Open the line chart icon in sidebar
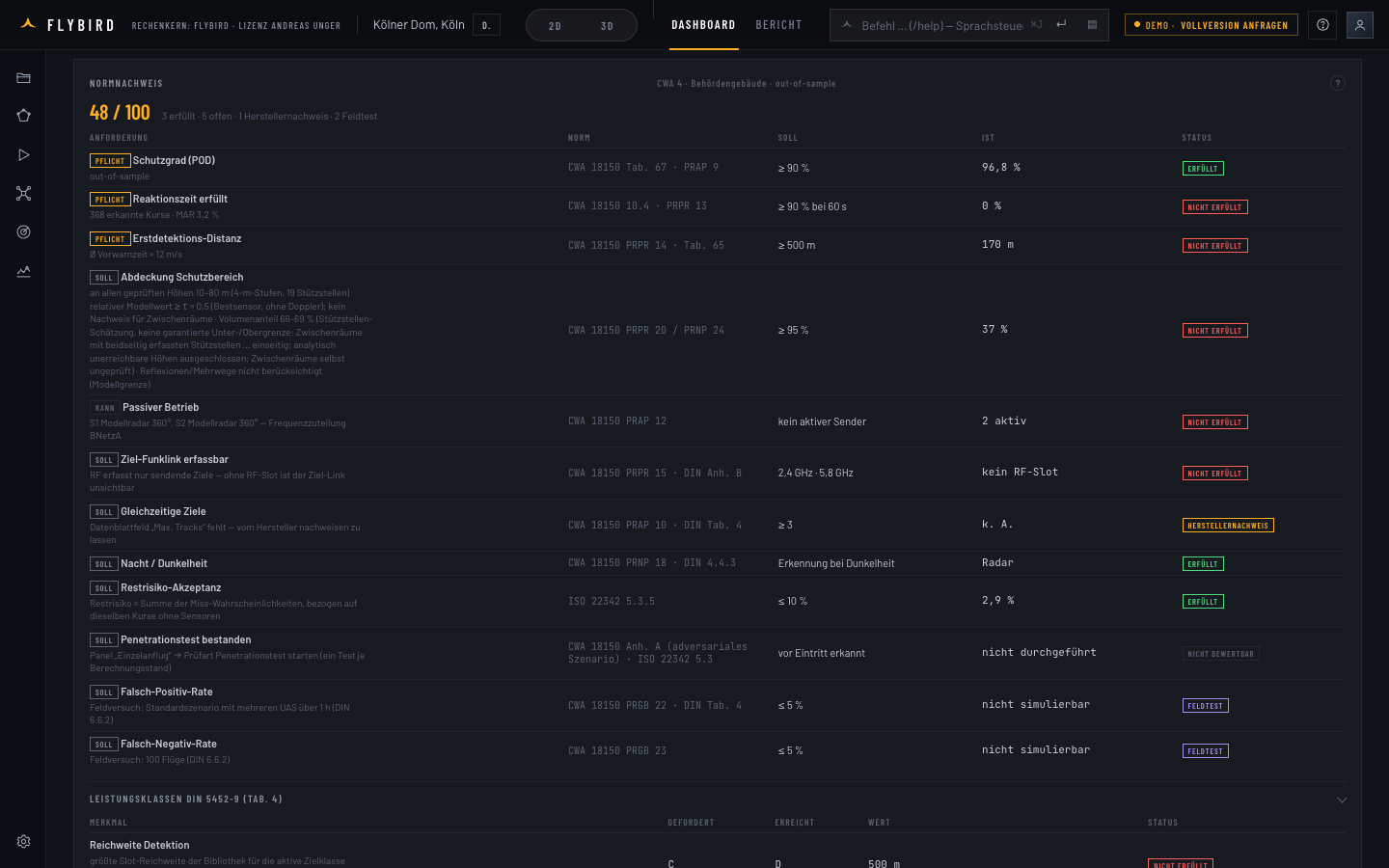The image size is (1389, 868). [x=23, y=271]
